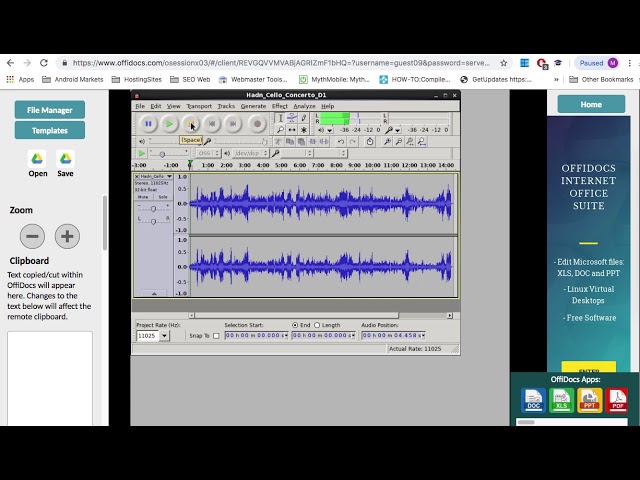
Task: Click the Paste icon in edit toolbar
Action: pos(301,142)
